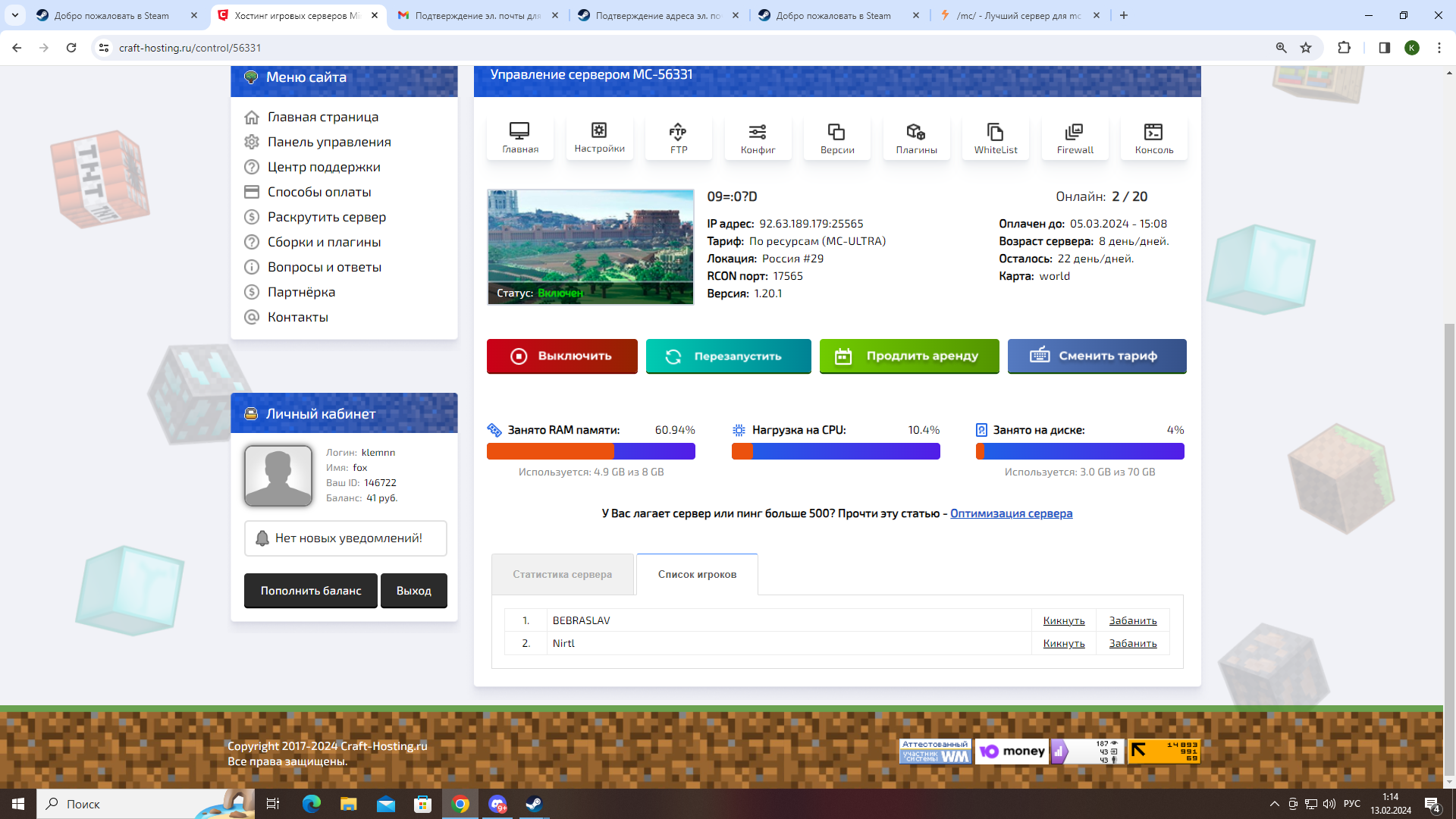The height and width of the screenshot is (819, 1456).
Task: Open the Настройки server settings icon
Action: 599,138
